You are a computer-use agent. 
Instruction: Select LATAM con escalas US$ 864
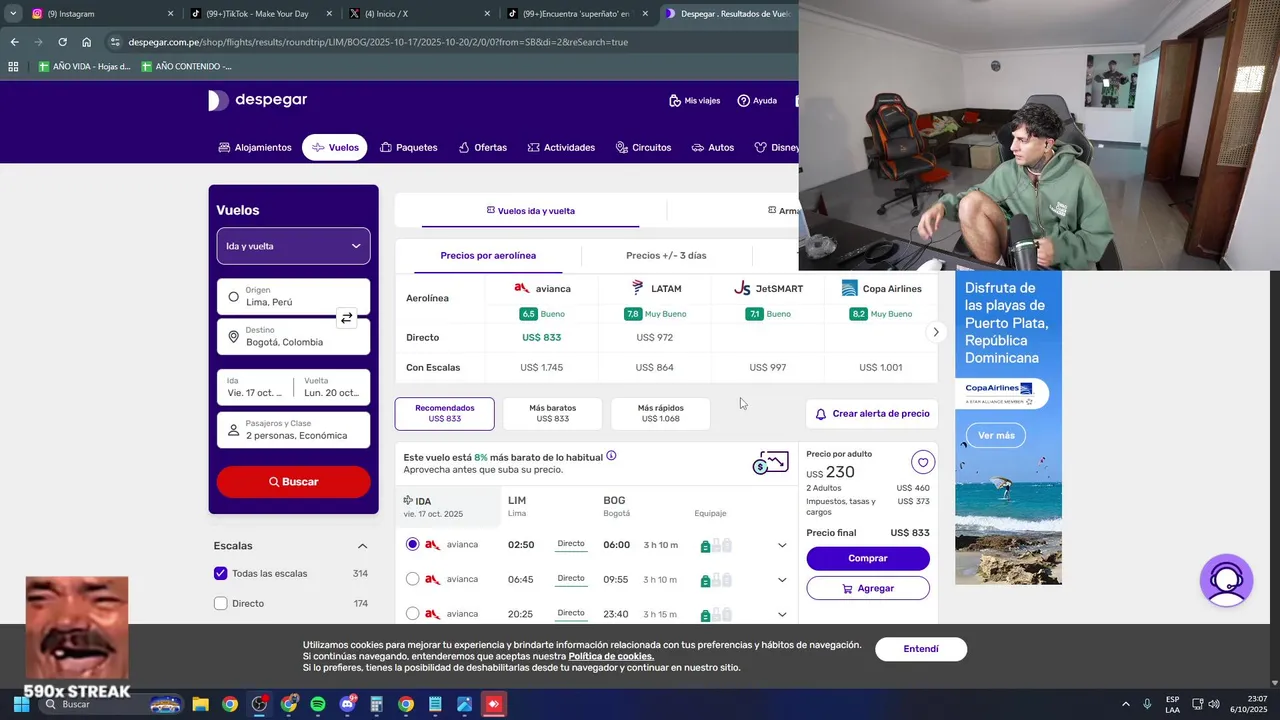(x=655, y=368)
